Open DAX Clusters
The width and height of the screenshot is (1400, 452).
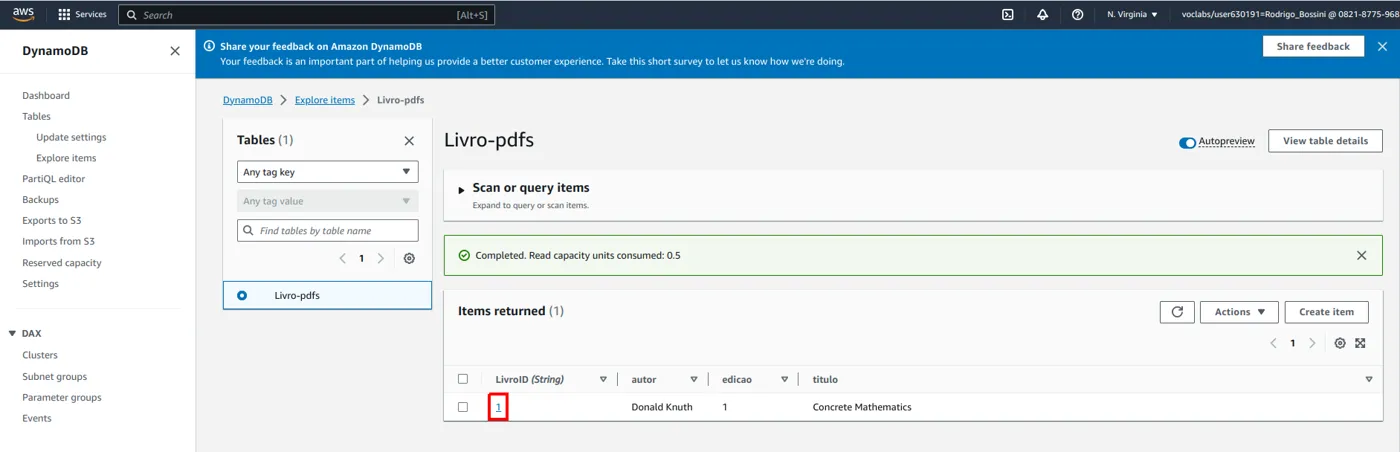tap(40, 355)
